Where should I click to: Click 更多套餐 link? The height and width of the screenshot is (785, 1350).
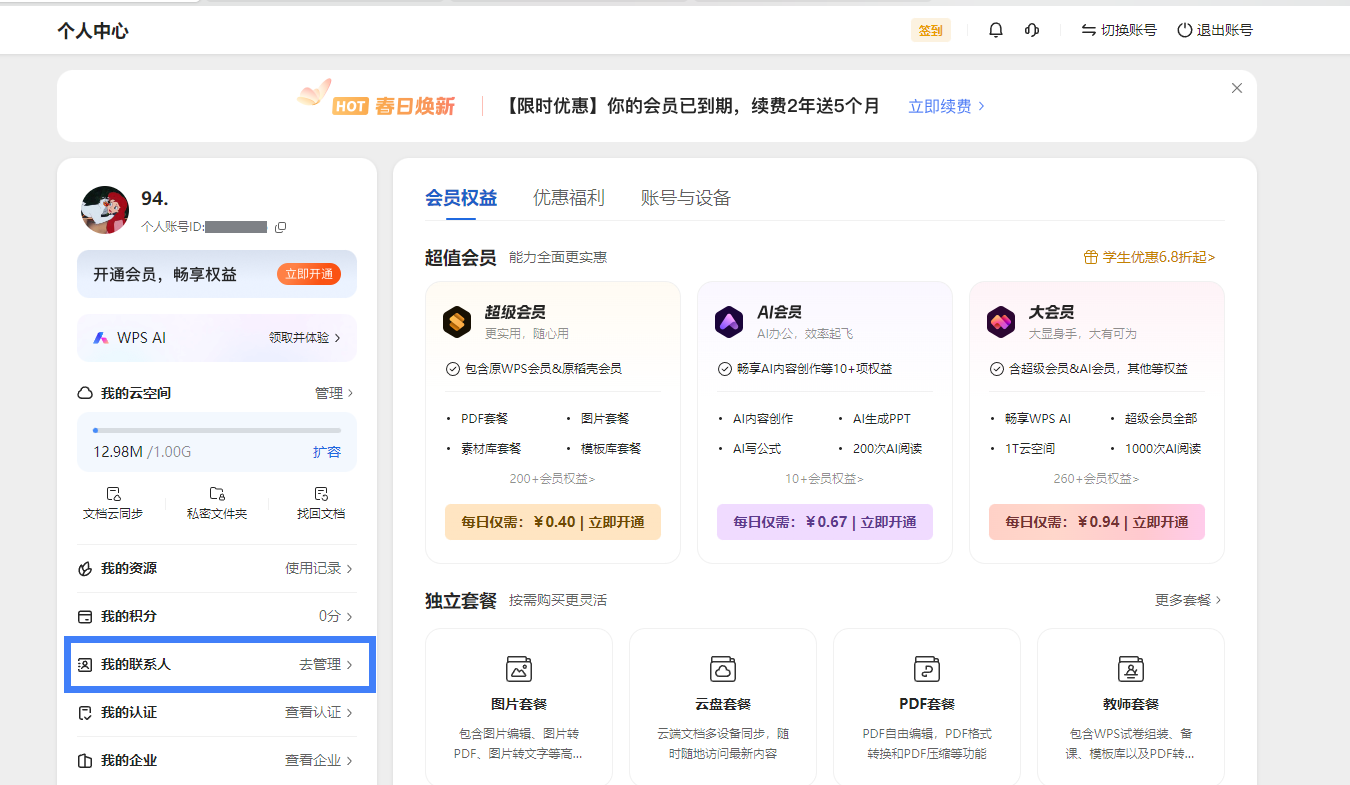pyautogui.click(x=1188, y=600)
